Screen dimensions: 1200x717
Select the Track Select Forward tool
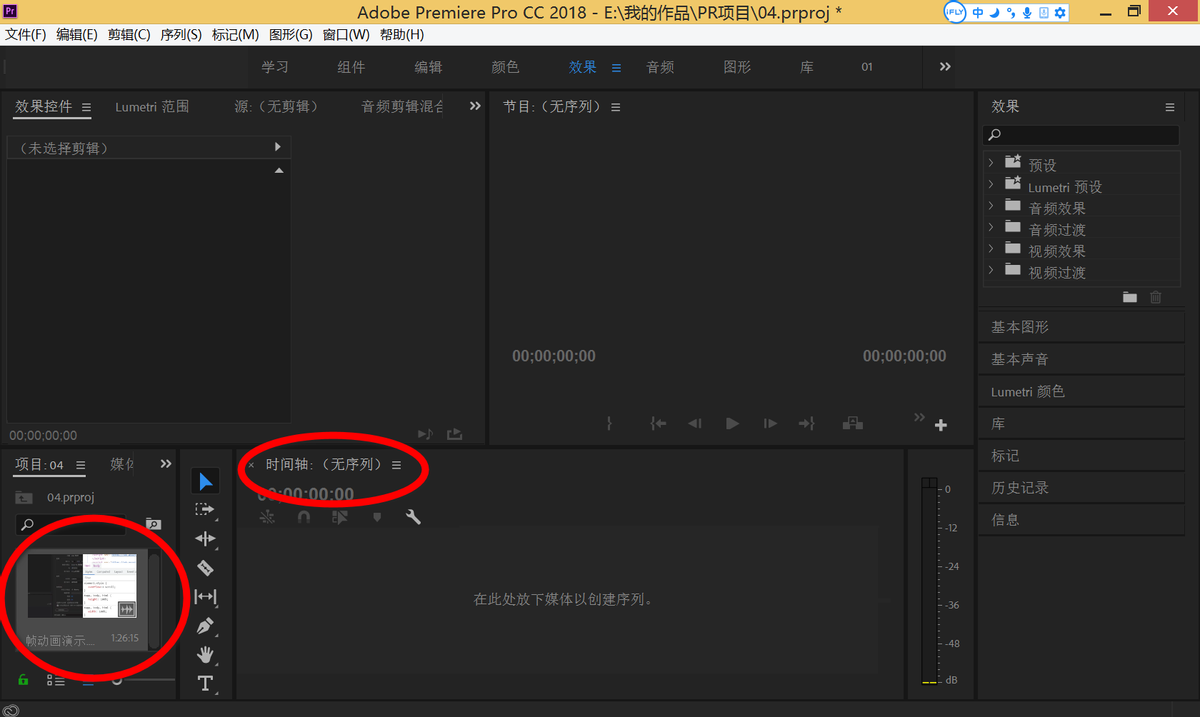pyautogui.click(x=205, y=510)
